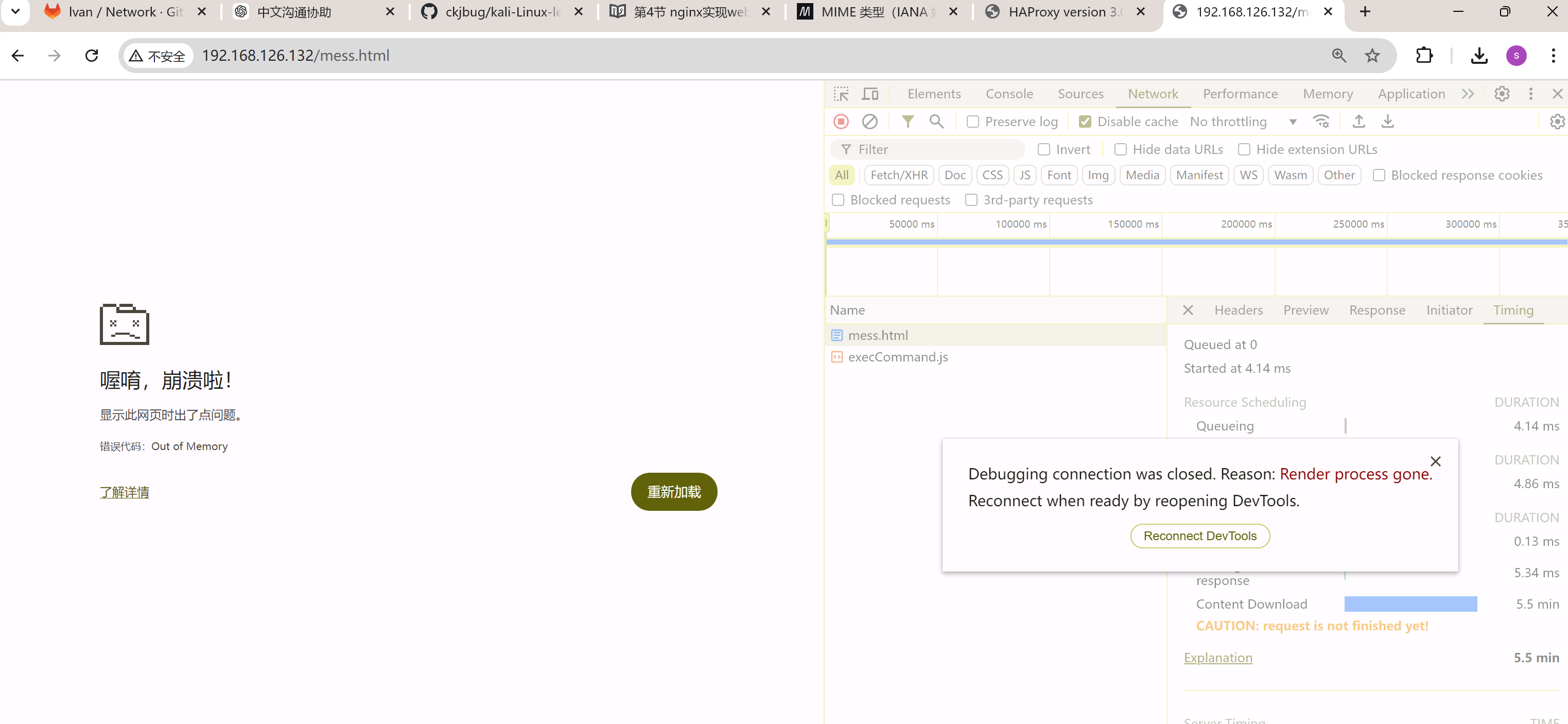Image resolution: width=1568 pixels, height=724 pixels.
Task: Click the Reconnect DevTools button
Action: tap(1200, 536)
